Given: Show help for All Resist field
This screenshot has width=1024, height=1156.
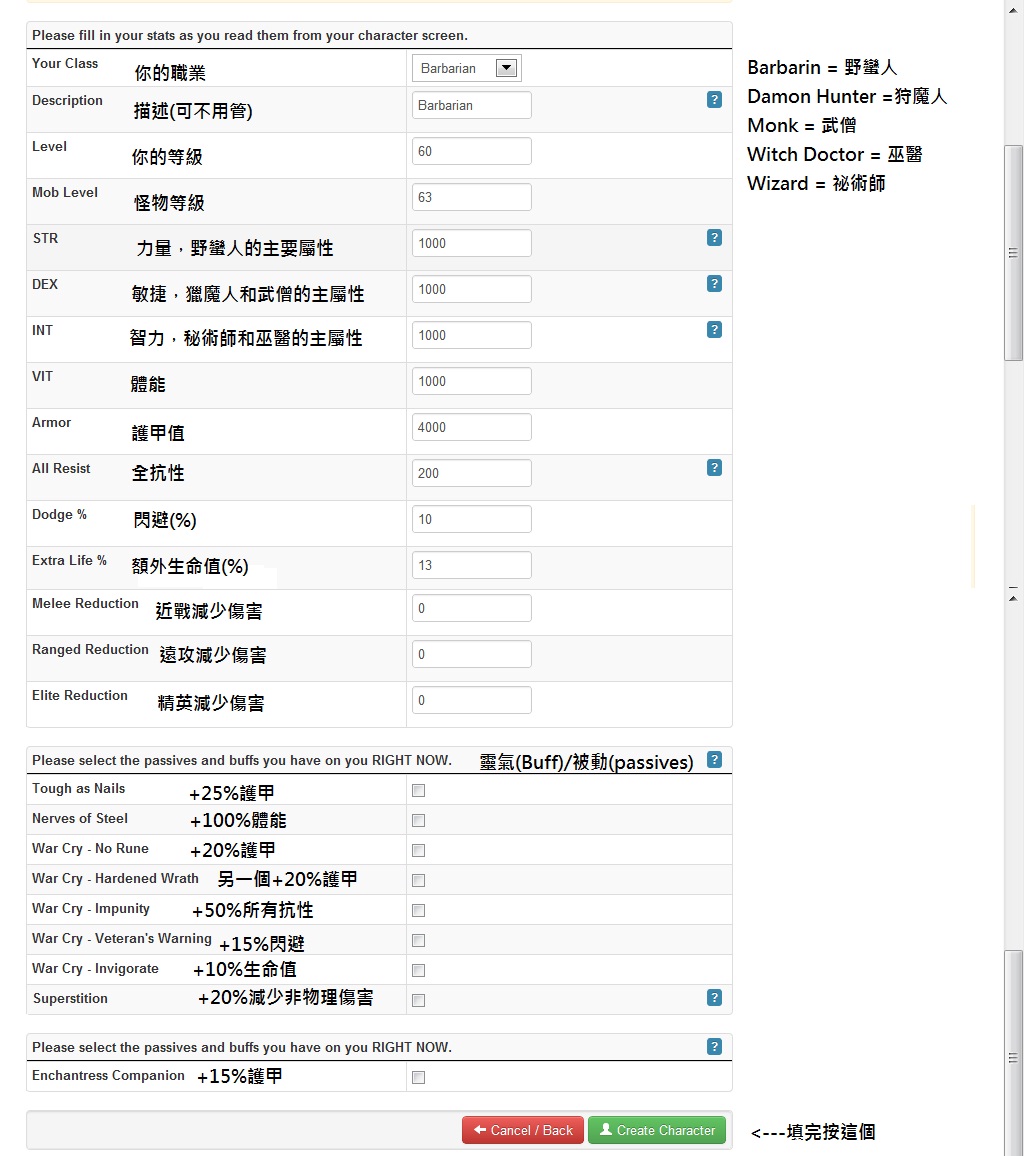Looking at the screenshot, I should tap(714, 468).
